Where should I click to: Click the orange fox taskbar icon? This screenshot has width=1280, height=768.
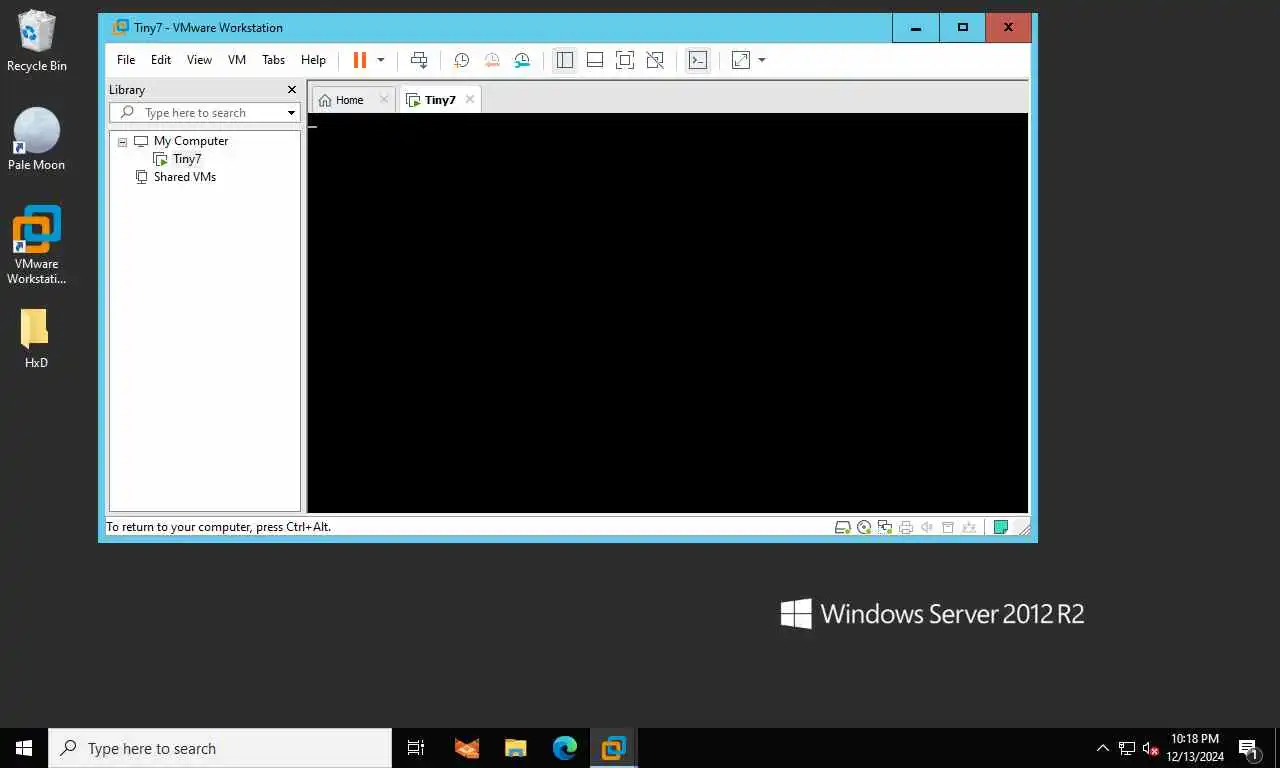click(x=466, y=748)
